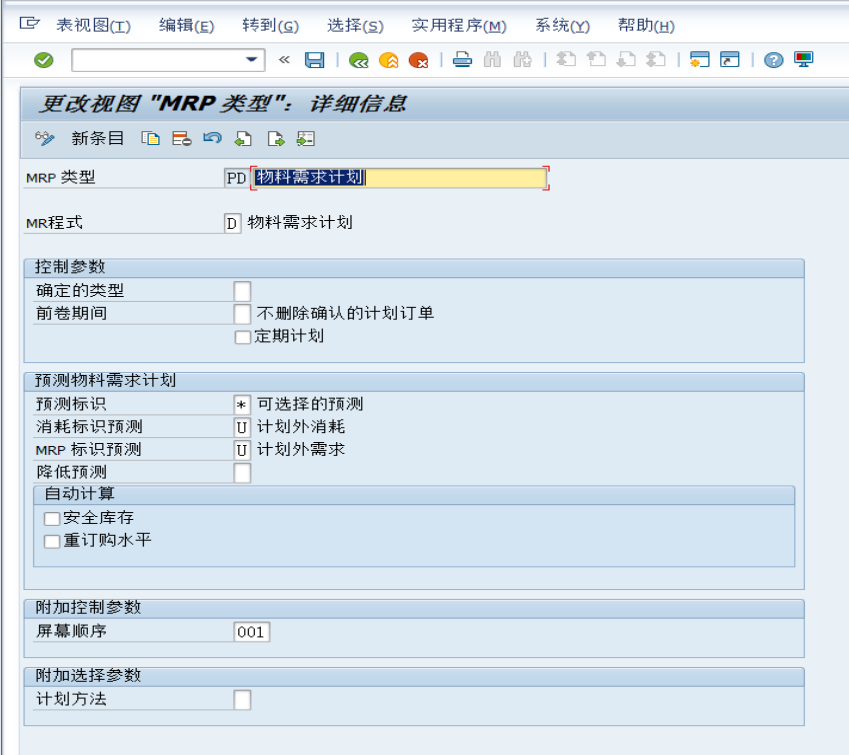Viewport: 849px width, 755px height.
Task: Open the 帮助(H) menu
Action: [646, 25]
